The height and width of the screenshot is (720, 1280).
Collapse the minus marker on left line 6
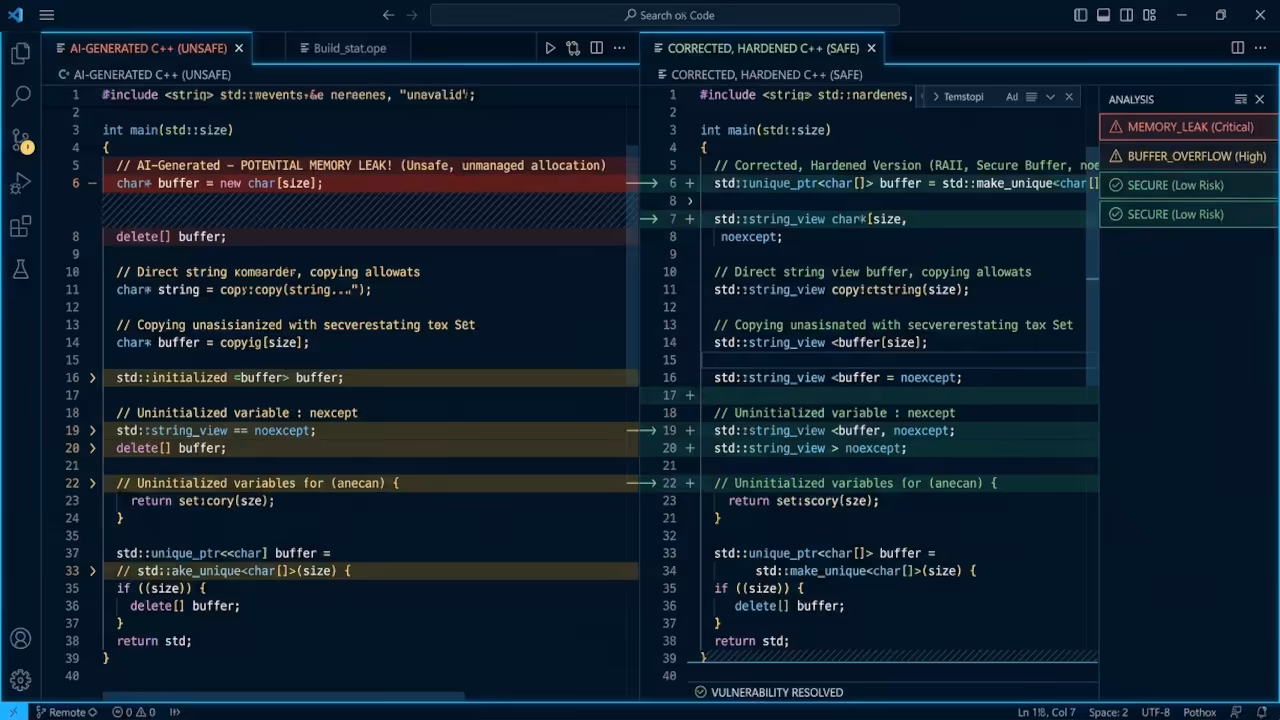[x=92, y=183]
